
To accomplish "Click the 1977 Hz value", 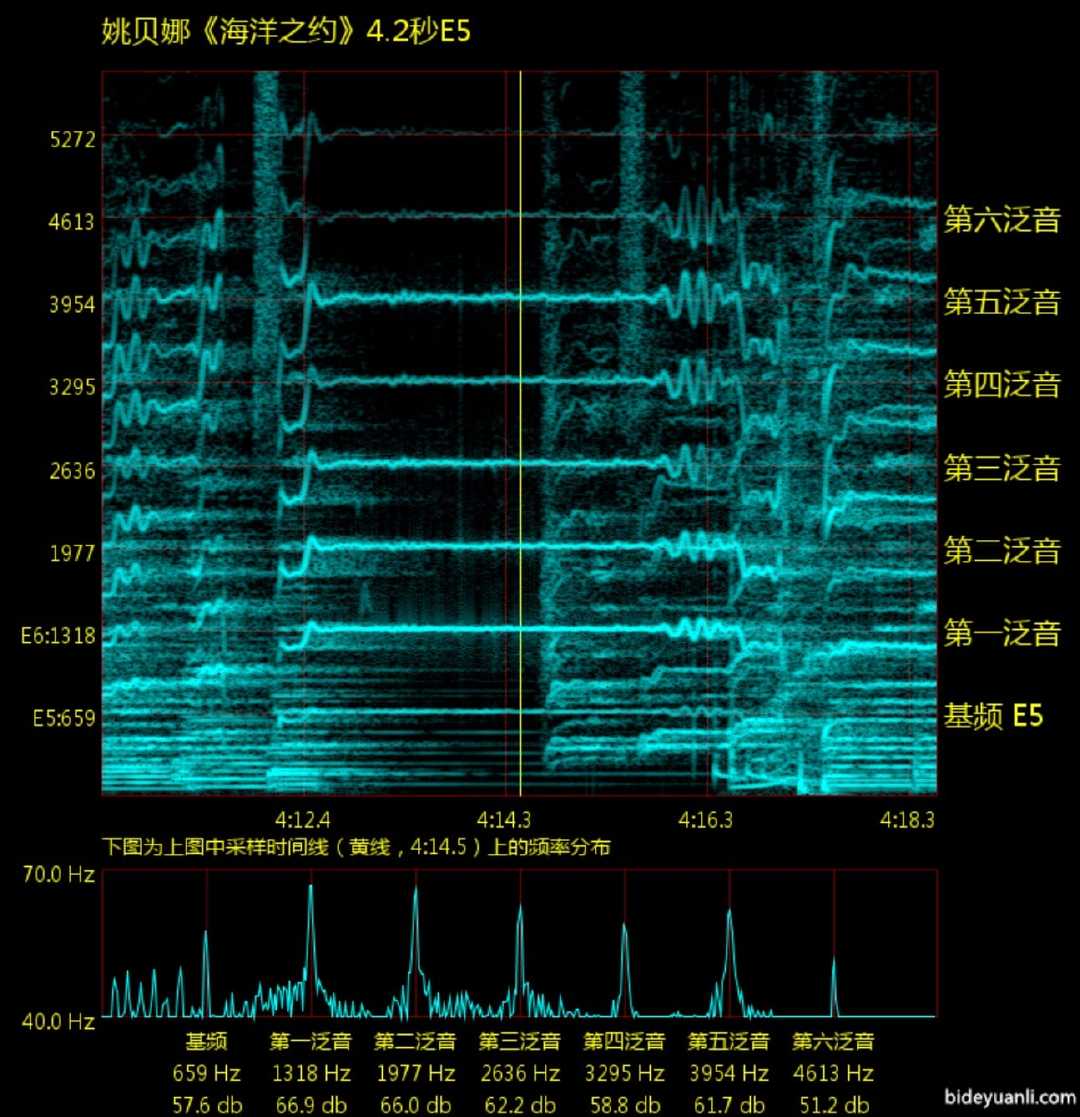I will (x=415, y=1074).
